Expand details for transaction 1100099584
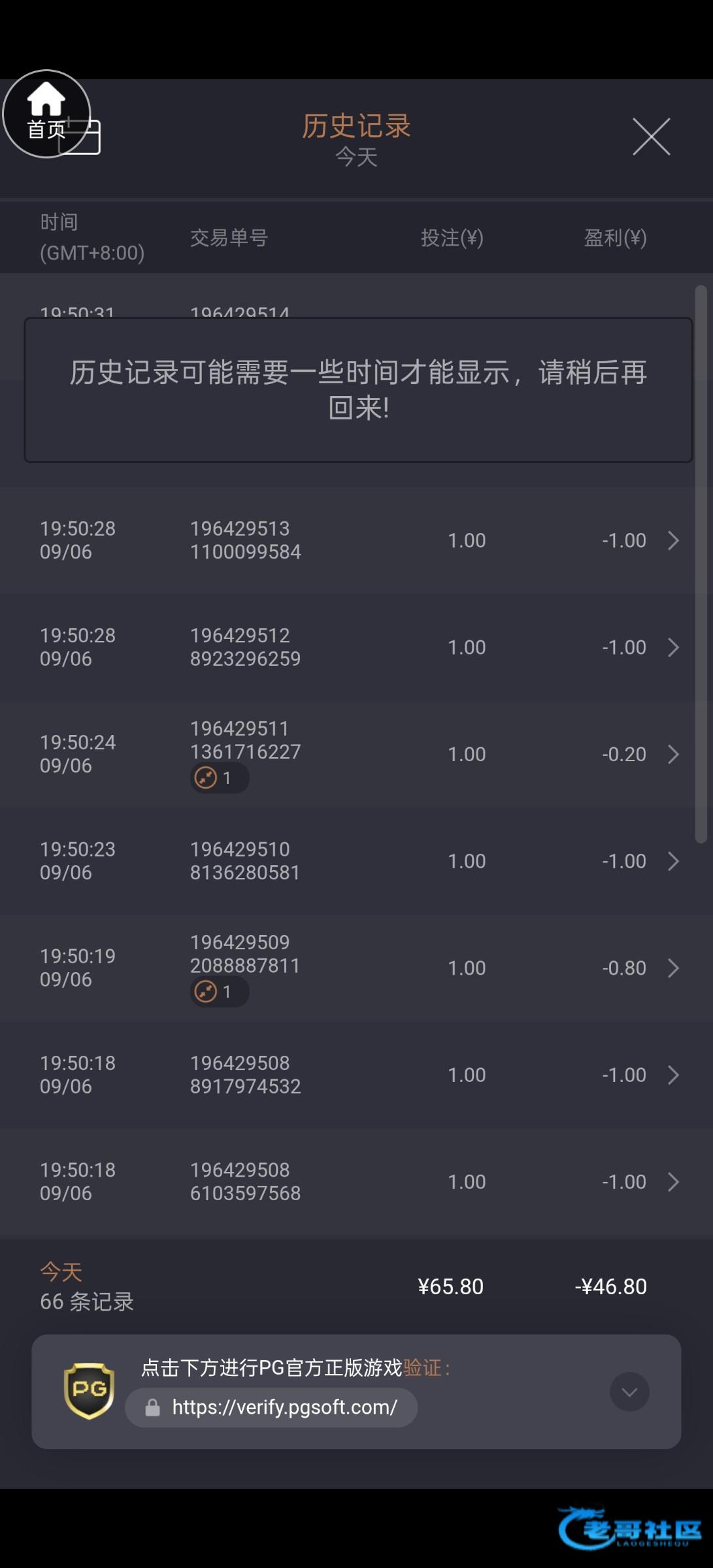The height and width of the screenshot is (1568, 713). [673, 540]
